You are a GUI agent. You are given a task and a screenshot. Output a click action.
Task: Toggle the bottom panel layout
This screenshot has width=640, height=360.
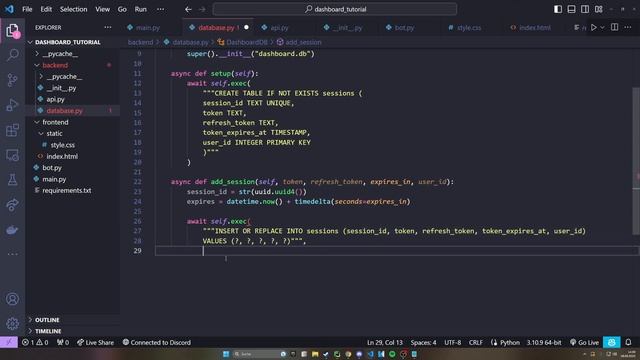(571, 9)
